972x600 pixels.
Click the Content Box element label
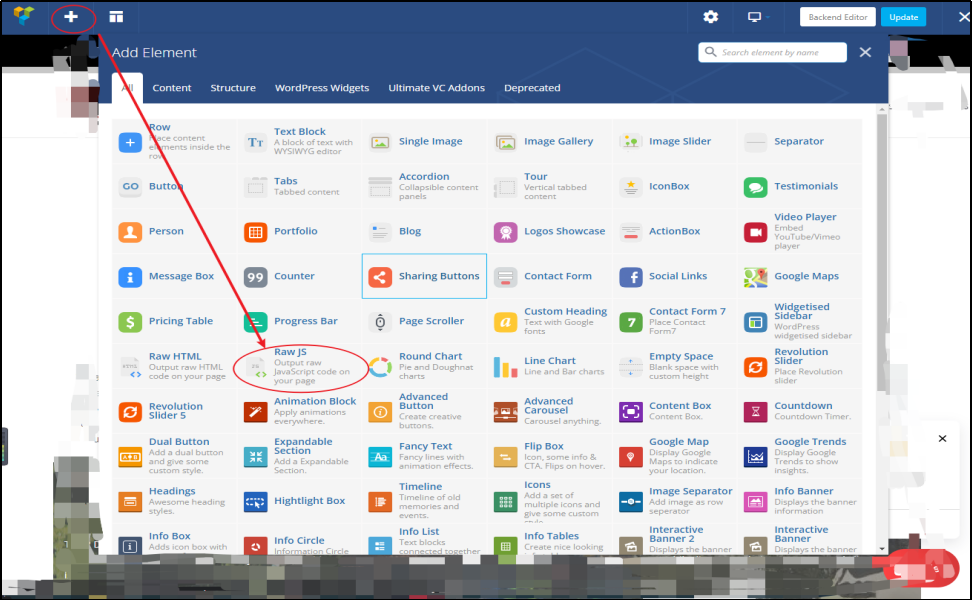point(680,406)
